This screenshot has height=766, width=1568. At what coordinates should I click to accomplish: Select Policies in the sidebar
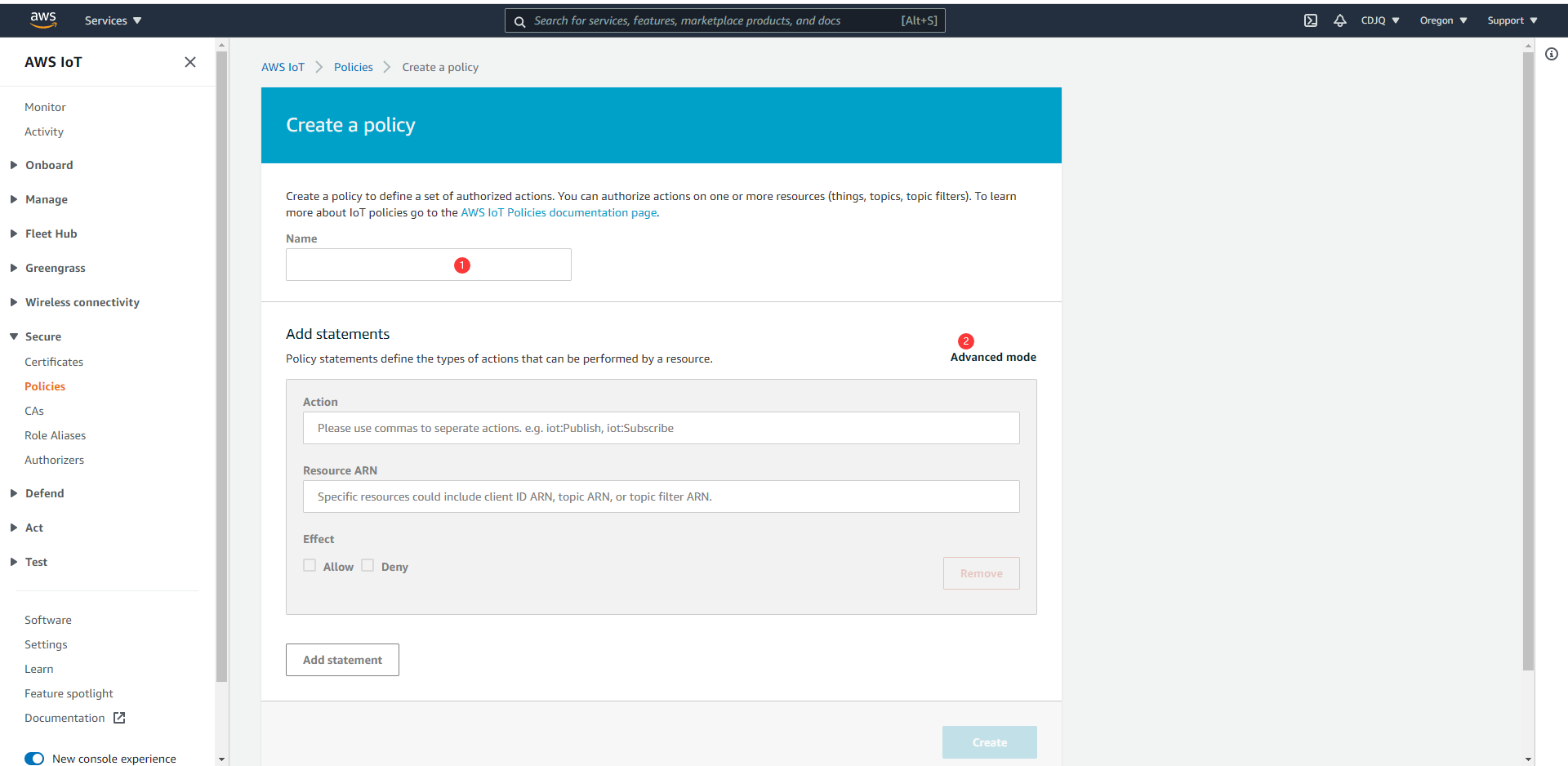(x=45, y=386)
